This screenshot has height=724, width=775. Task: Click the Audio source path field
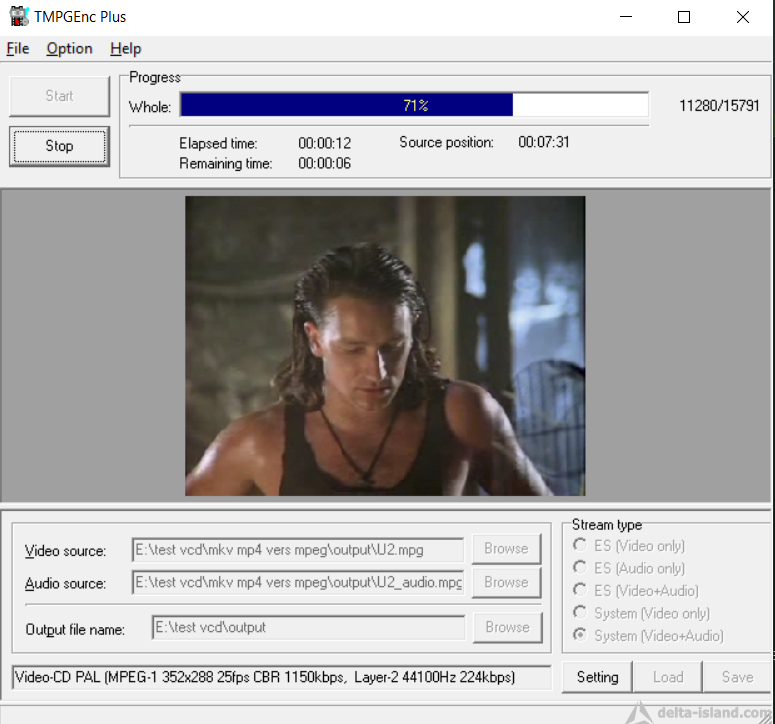click(298, 583)
